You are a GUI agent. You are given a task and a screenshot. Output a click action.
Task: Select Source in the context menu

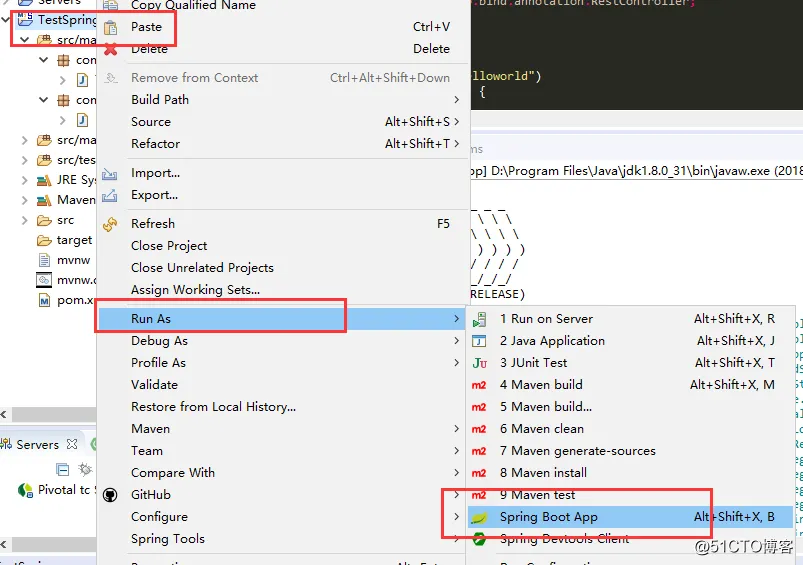coord(283,122)
